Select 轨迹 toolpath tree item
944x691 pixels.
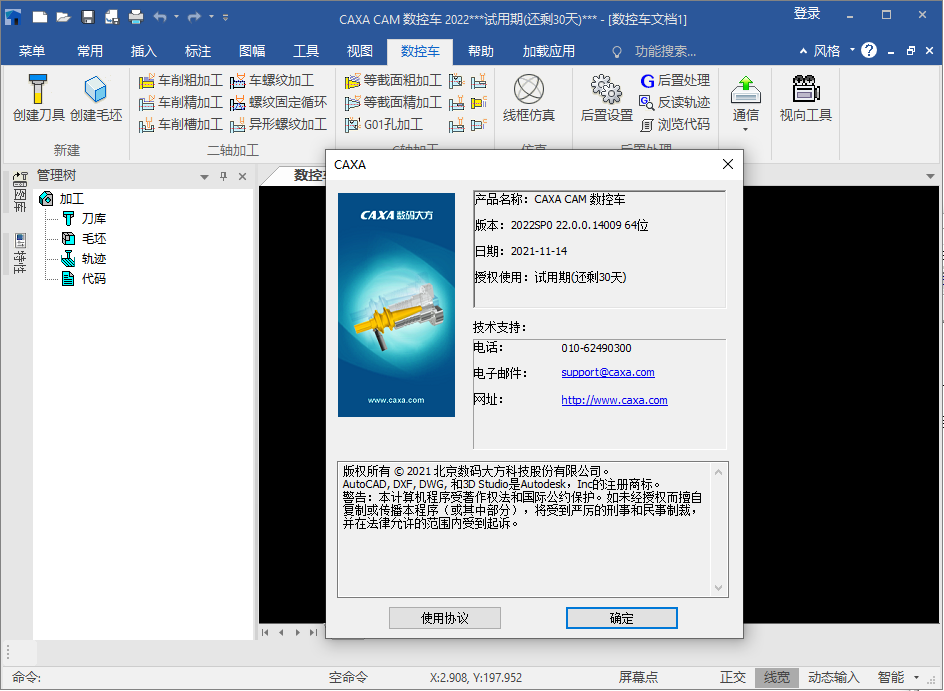click(x=85, y=259)
